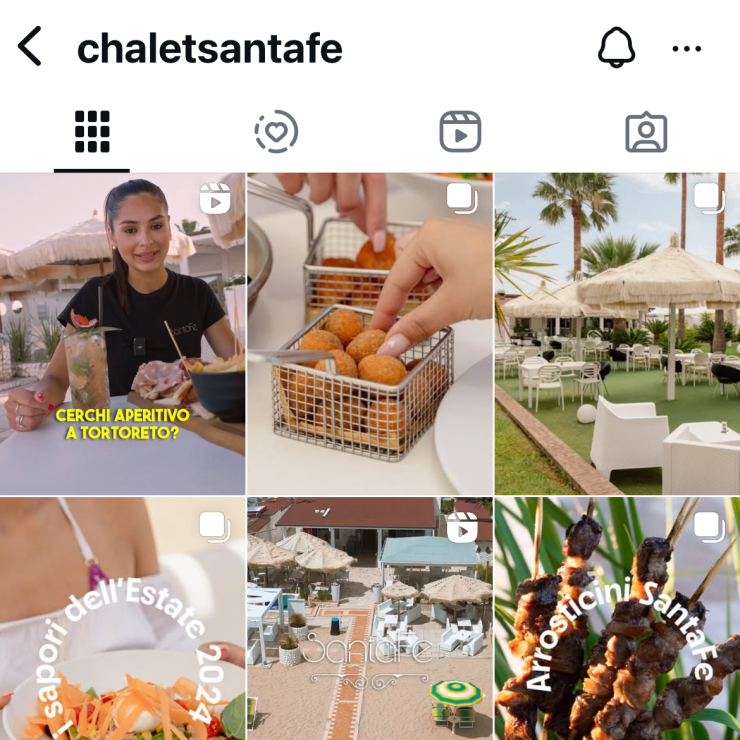
Task: Tap the reel icon on aerial beach post
Action: [462, 527]
